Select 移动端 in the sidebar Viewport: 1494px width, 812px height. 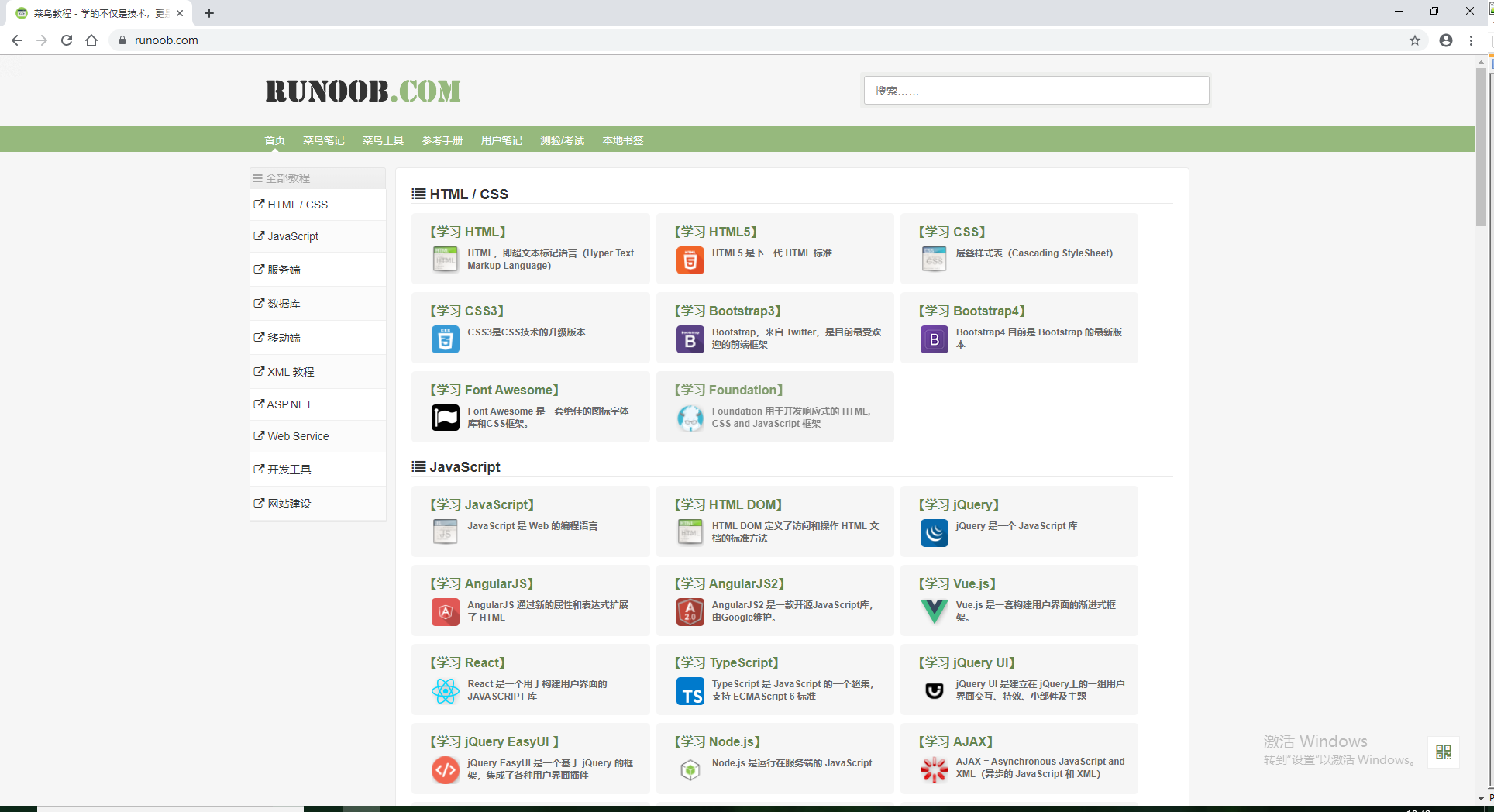[318, 338]
